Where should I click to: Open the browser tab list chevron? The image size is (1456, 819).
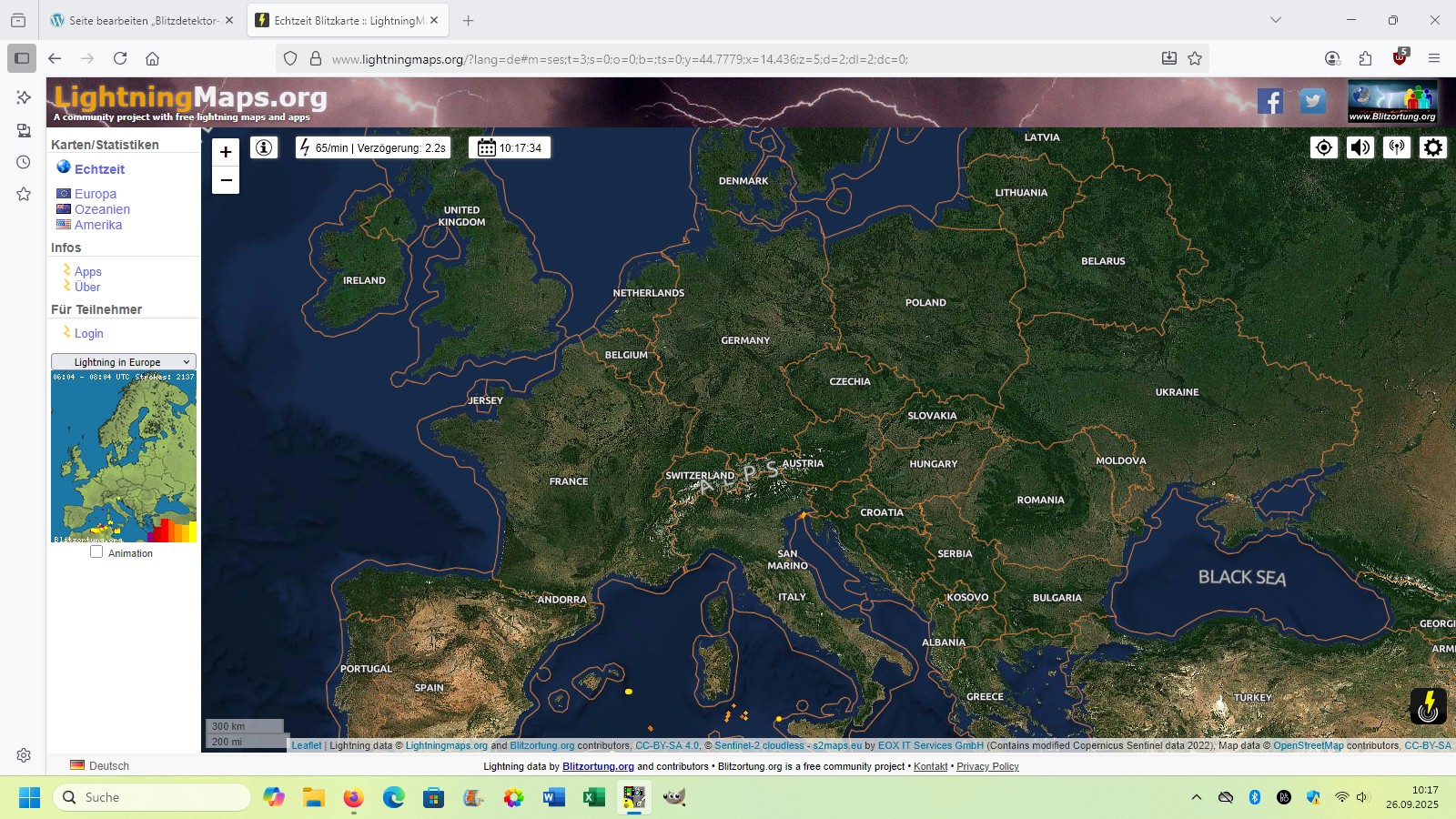point(1276,20)
